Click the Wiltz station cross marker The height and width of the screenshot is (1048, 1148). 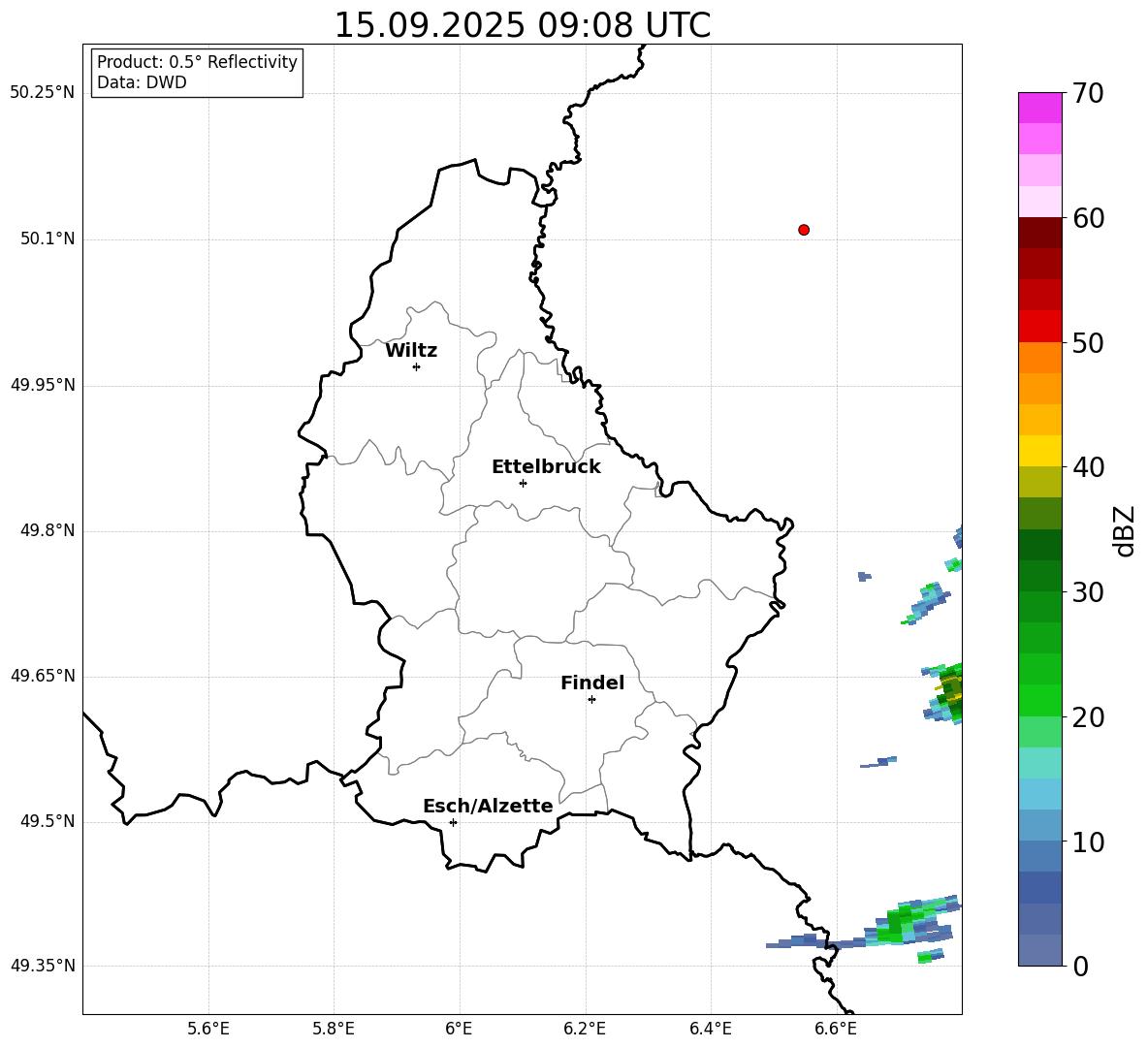[417, 366]
